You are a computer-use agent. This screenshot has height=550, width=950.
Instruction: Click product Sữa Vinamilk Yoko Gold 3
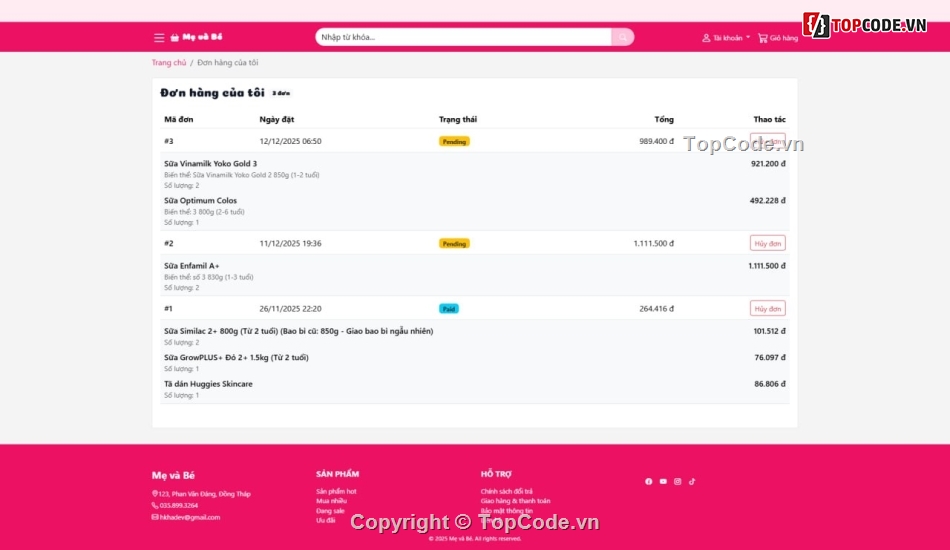(210, 164)
